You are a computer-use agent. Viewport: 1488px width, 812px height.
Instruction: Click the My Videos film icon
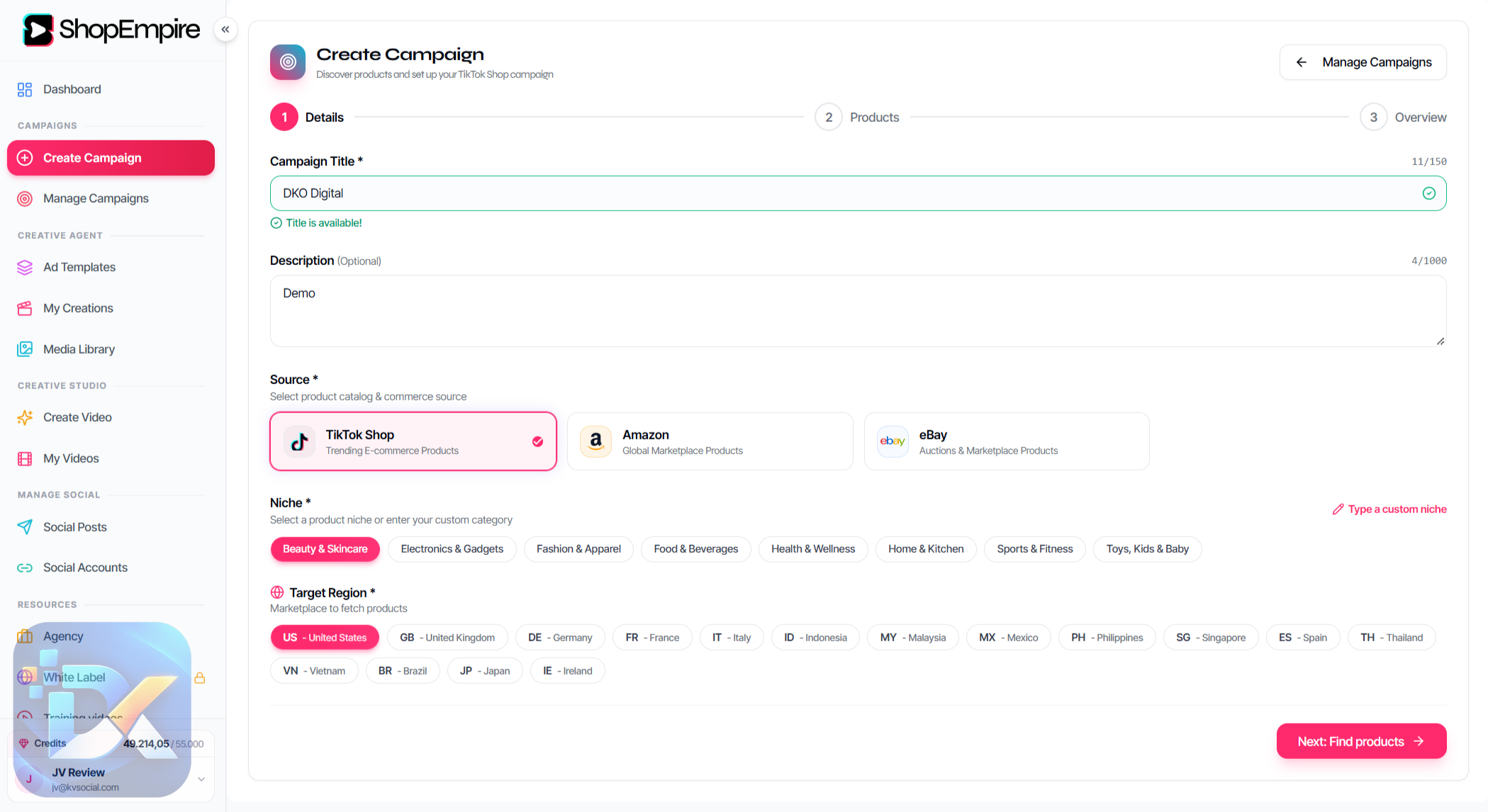coord(25,458)
